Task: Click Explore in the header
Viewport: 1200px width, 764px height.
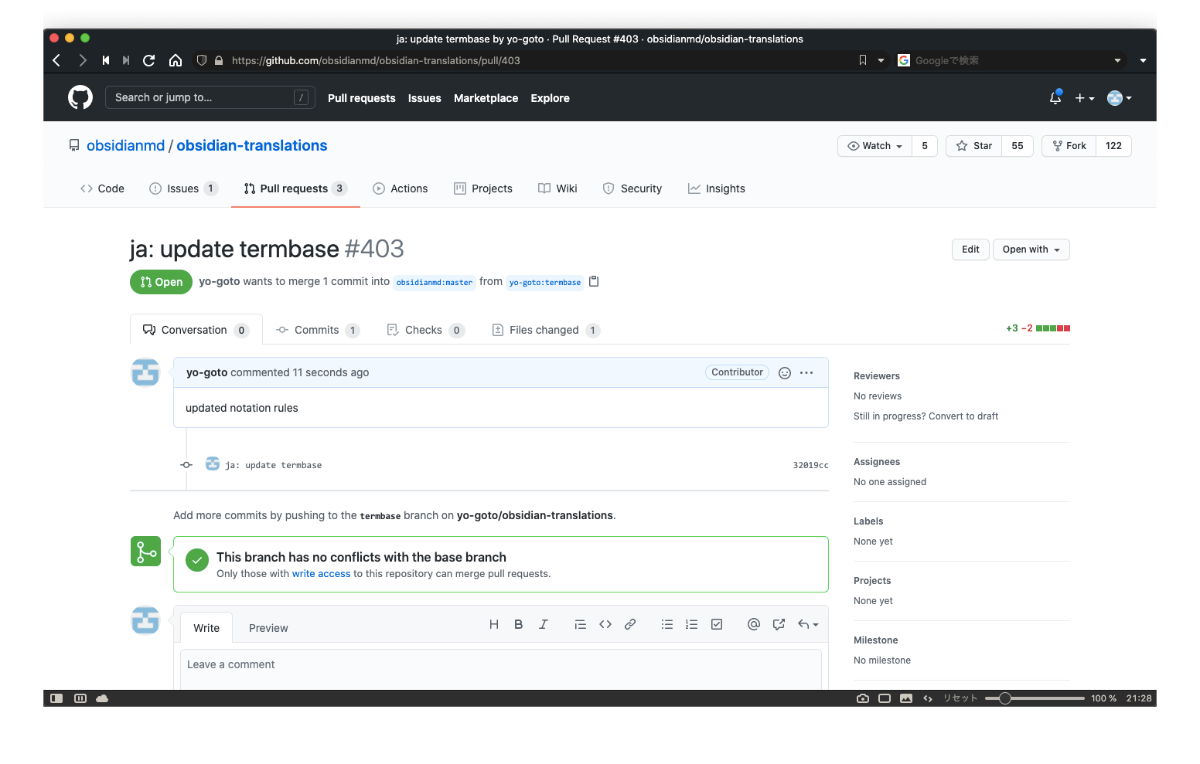Action: [x=550, y=98]
